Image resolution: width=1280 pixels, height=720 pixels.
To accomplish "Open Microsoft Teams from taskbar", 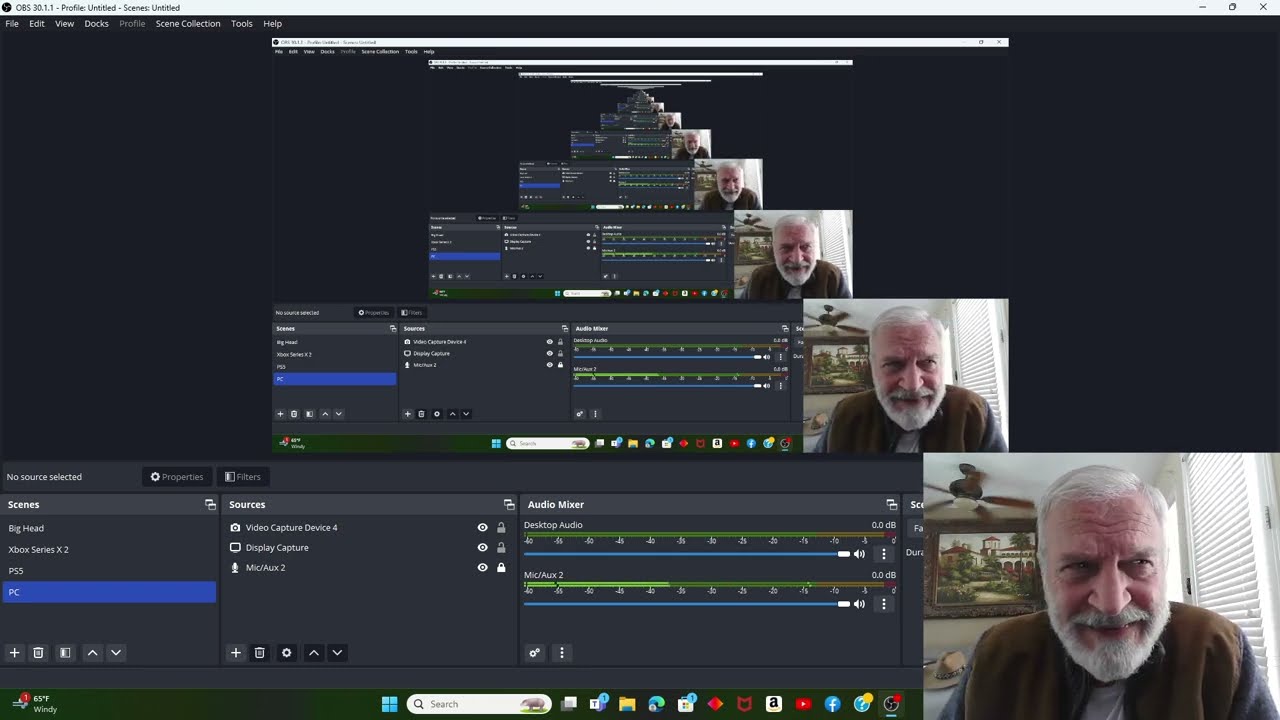I will [x=598, y=704].
